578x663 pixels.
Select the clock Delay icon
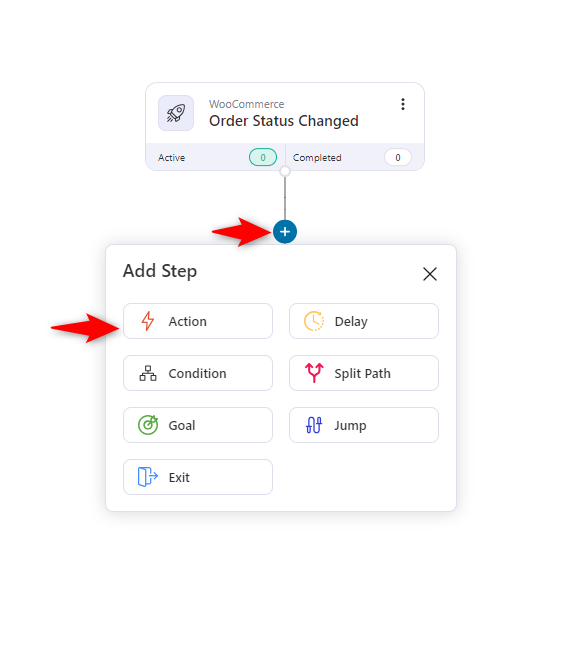314,321
